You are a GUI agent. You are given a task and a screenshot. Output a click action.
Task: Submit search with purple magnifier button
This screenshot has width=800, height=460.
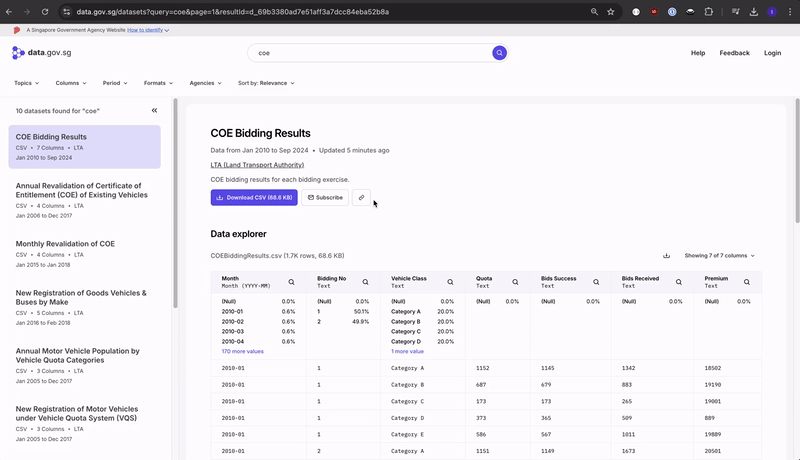(499, 53)
